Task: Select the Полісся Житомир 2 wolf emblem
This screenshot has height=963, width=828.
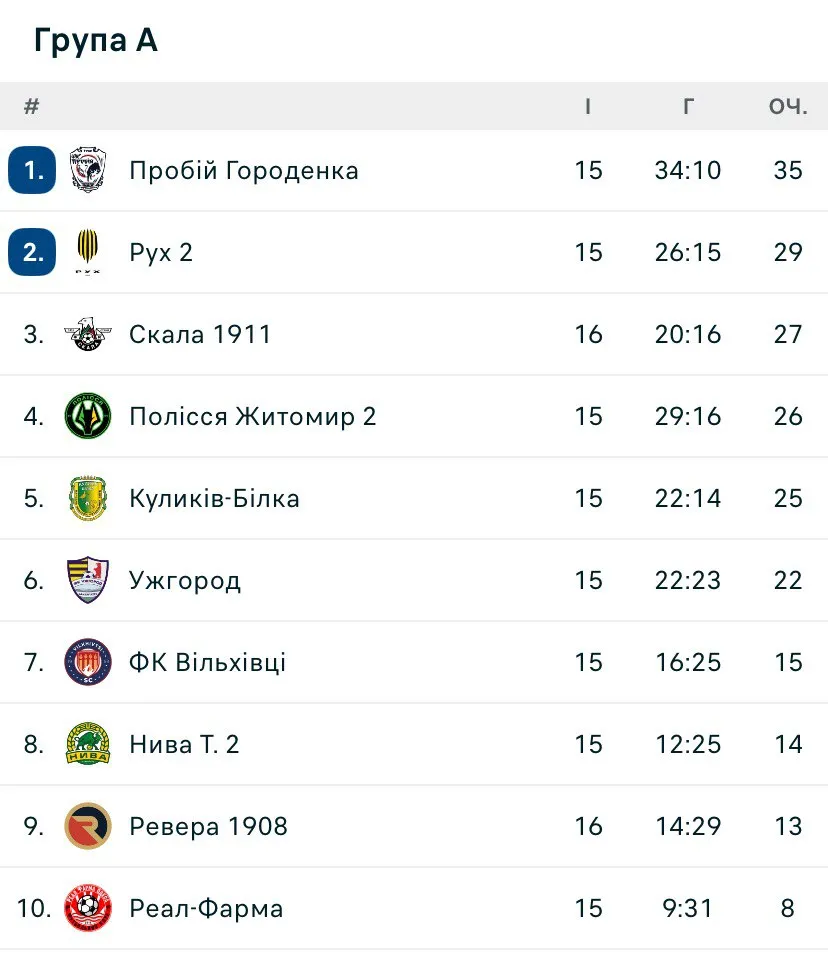Action: tap(88, 416)
